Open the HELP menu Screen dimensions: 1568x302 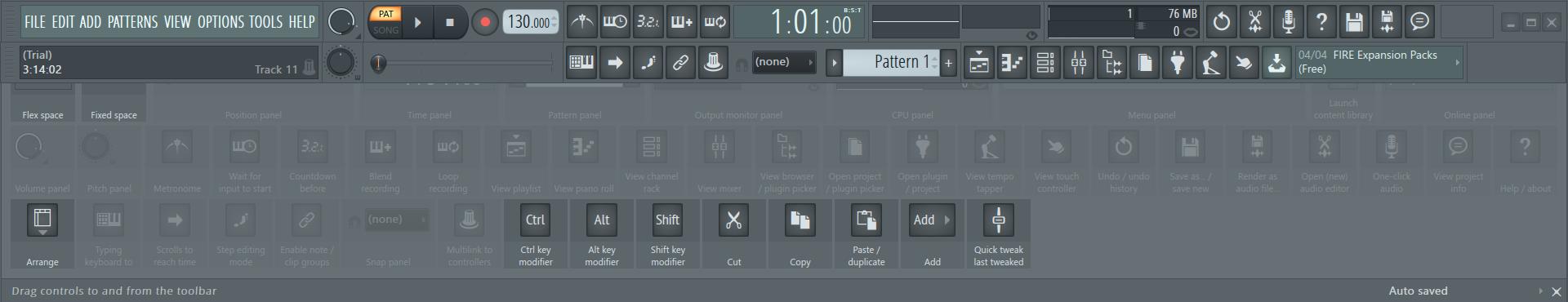click(x=301, y=22)
